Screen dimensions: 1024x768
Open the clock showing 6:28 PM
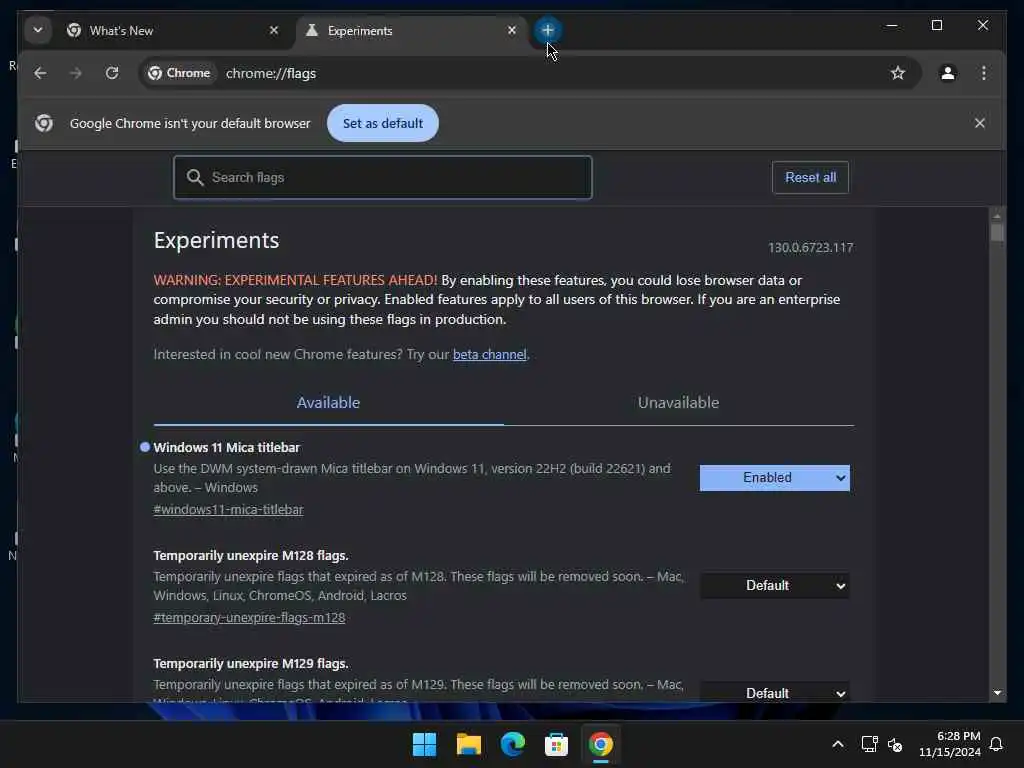click(x=950, y=744)
